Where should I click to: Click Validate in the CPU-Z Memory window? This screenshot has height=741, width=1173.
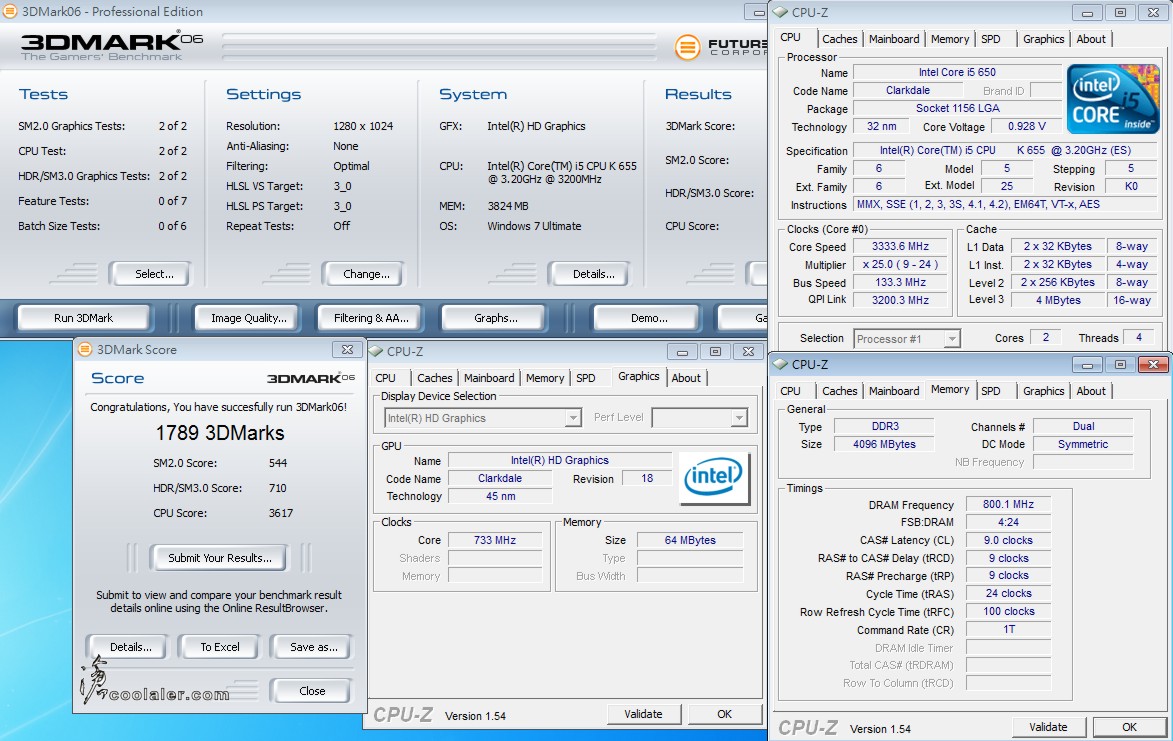(x=1048, y=727)
